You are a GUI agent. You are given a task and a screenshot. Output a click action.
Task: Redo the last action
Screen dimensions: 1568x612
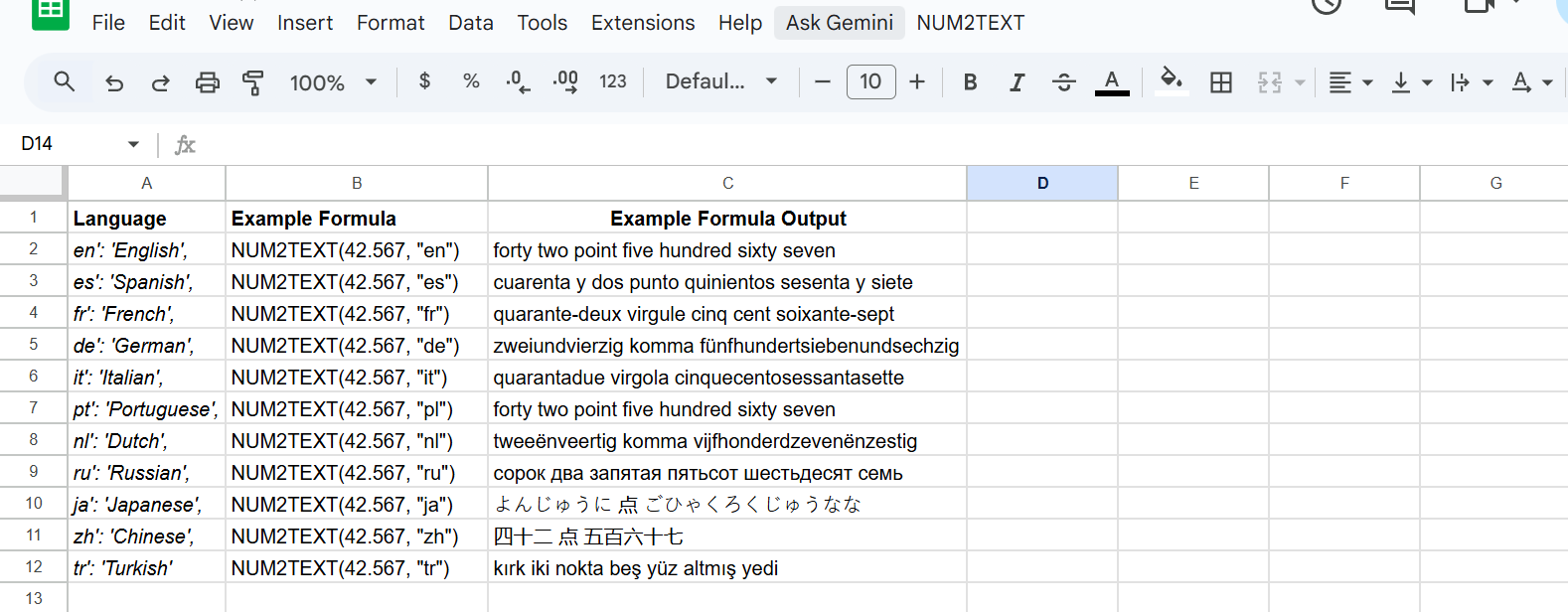point(160,82)
